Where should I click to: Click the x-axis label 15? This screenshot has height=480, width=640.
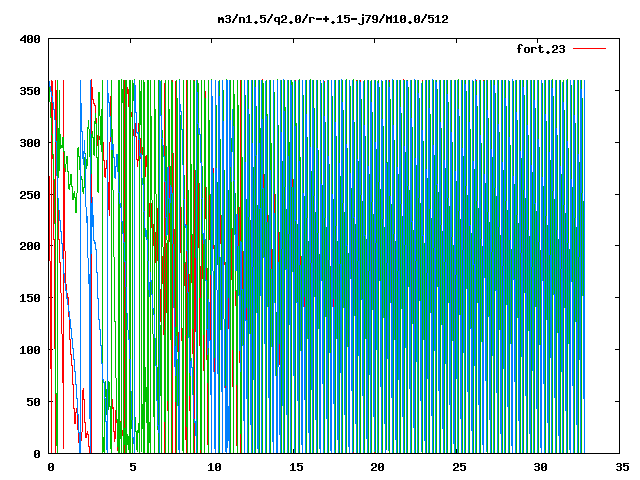click(x=296, y=467)
